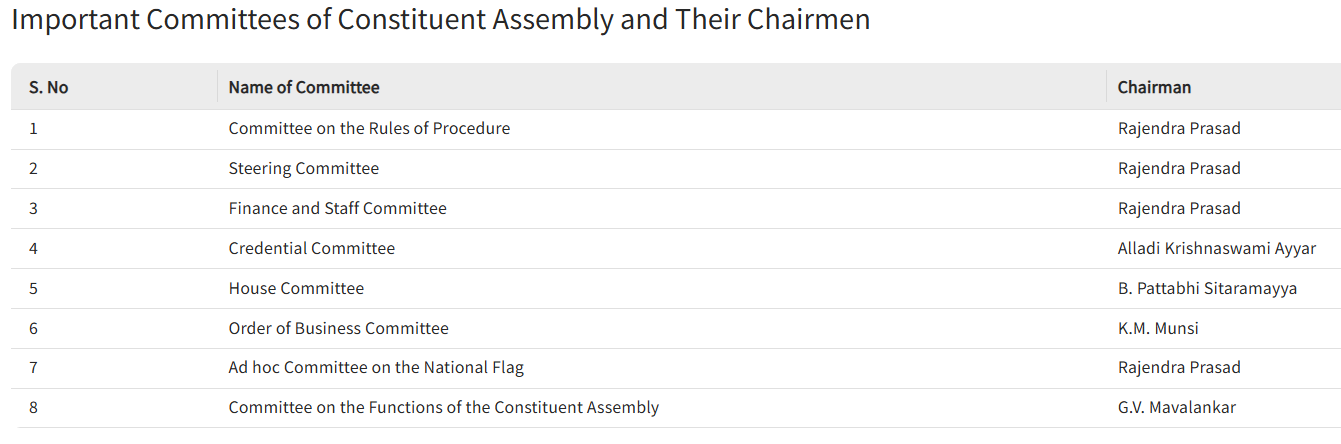Click 'Rajendra Prasad' in the Steering Committee row
Screen dimensions: 1341x444
coord(1179,168)
